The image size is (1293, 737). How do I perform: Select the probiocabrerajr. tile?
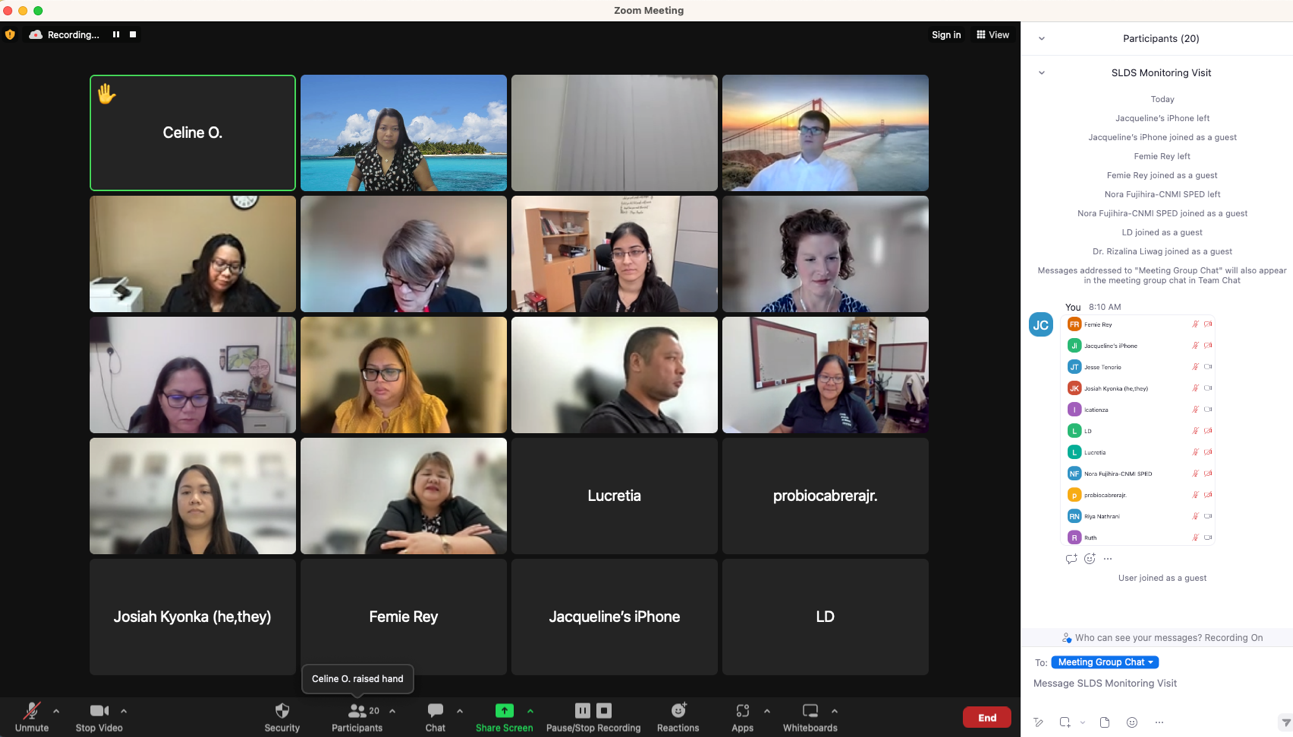[825, 496]
